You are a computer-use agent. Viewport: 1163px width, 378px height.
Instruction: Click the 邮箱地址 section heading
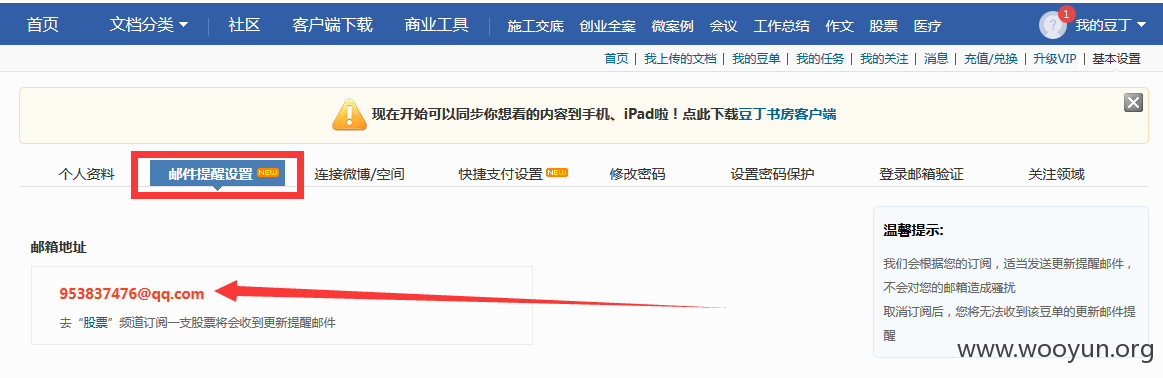tap(59, 248)
